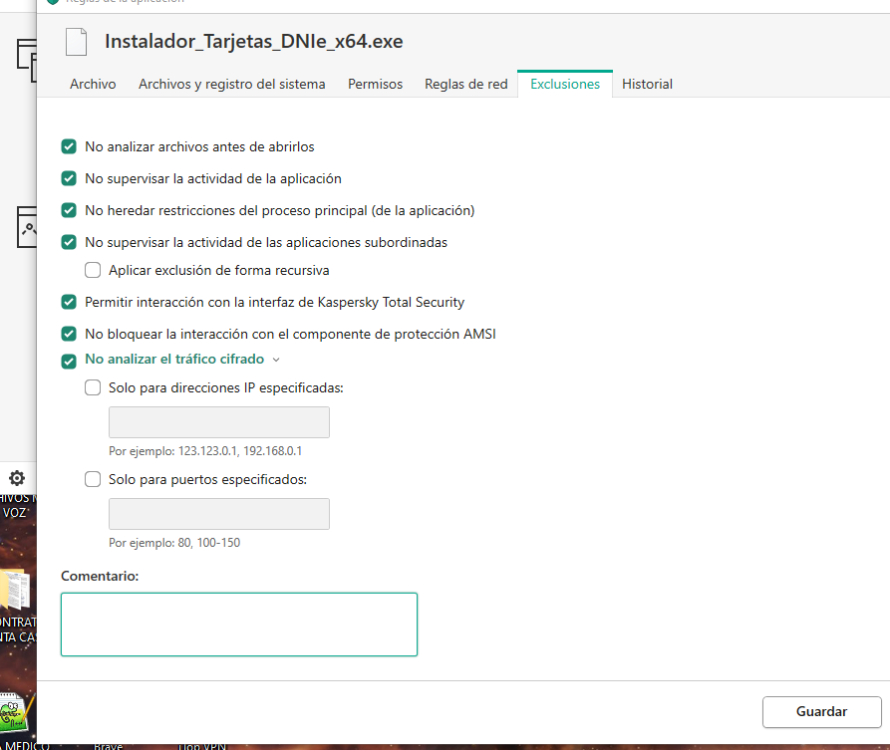
Task: Go to the Permisos tab
Action: point(375,84)
